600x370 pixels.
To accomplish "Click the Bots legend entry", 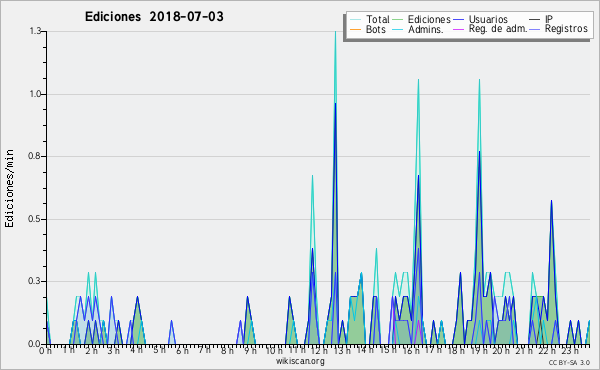I will point(368,29).
